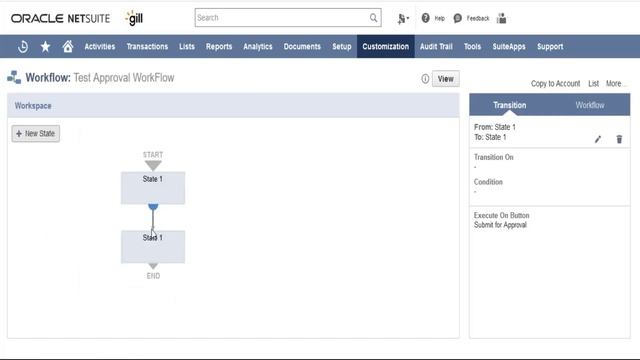Go to the Home icon

click(x=68, y=46)
